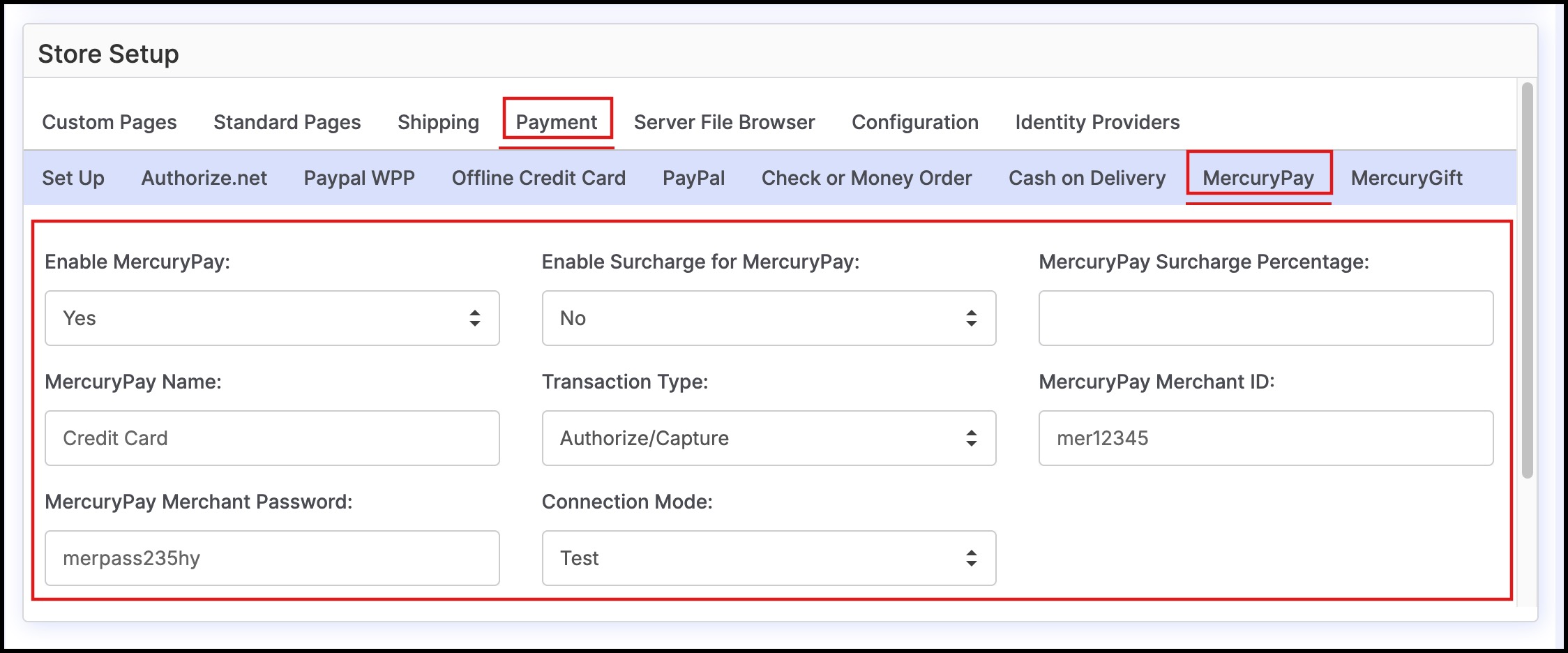
Task: Open Enable MercuryPay dropdown
Action: (x=272, y=318)
